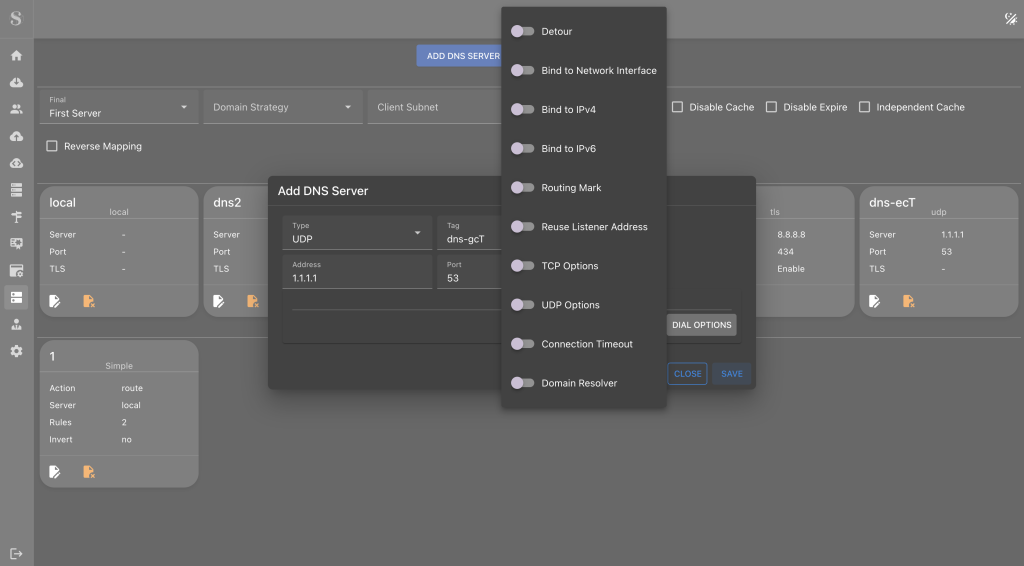This screenshot has height=566, width=1024.
Task: Delete the dns-ecT server card
Action: coord(908,301)
